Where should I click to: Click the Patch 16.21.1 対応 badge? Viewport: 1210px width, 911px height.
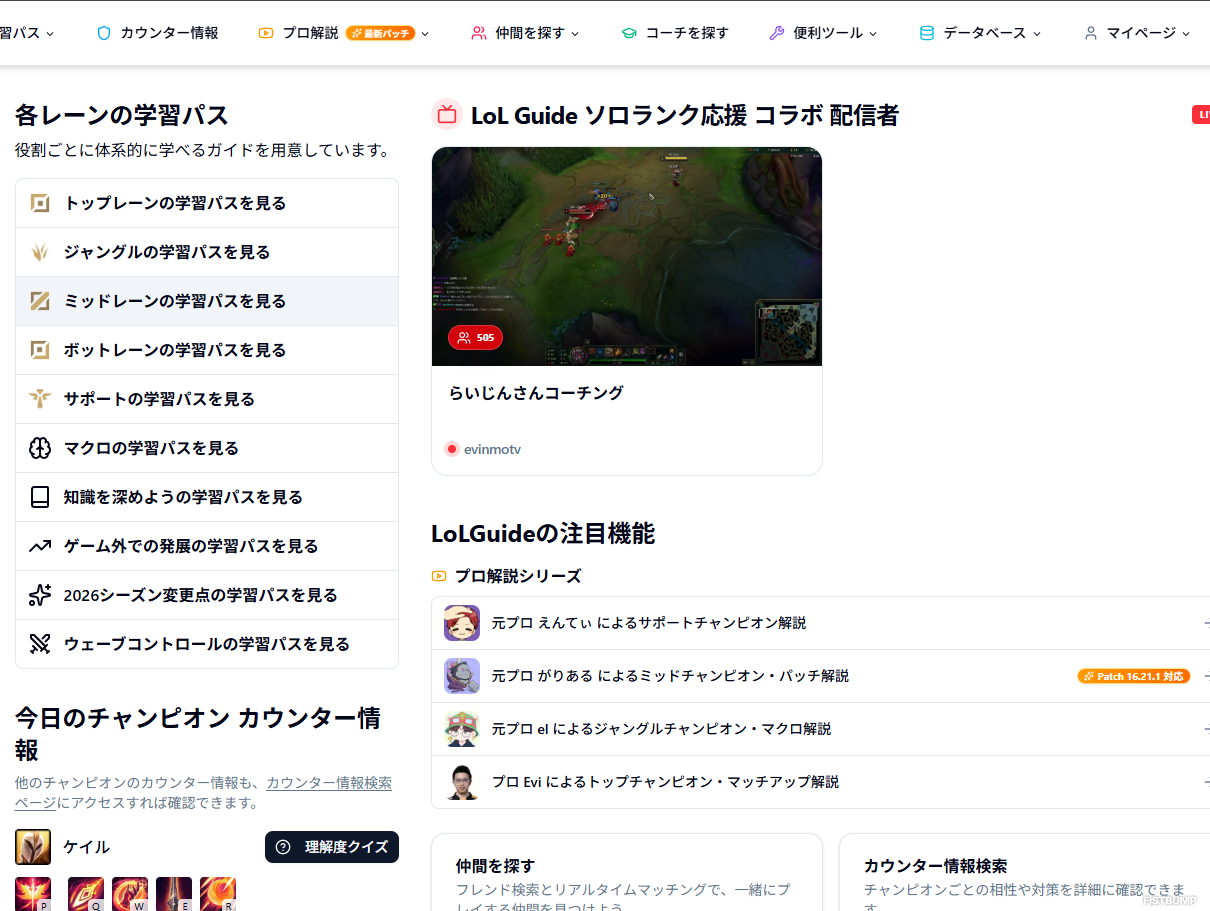(x=1134, y=676)
